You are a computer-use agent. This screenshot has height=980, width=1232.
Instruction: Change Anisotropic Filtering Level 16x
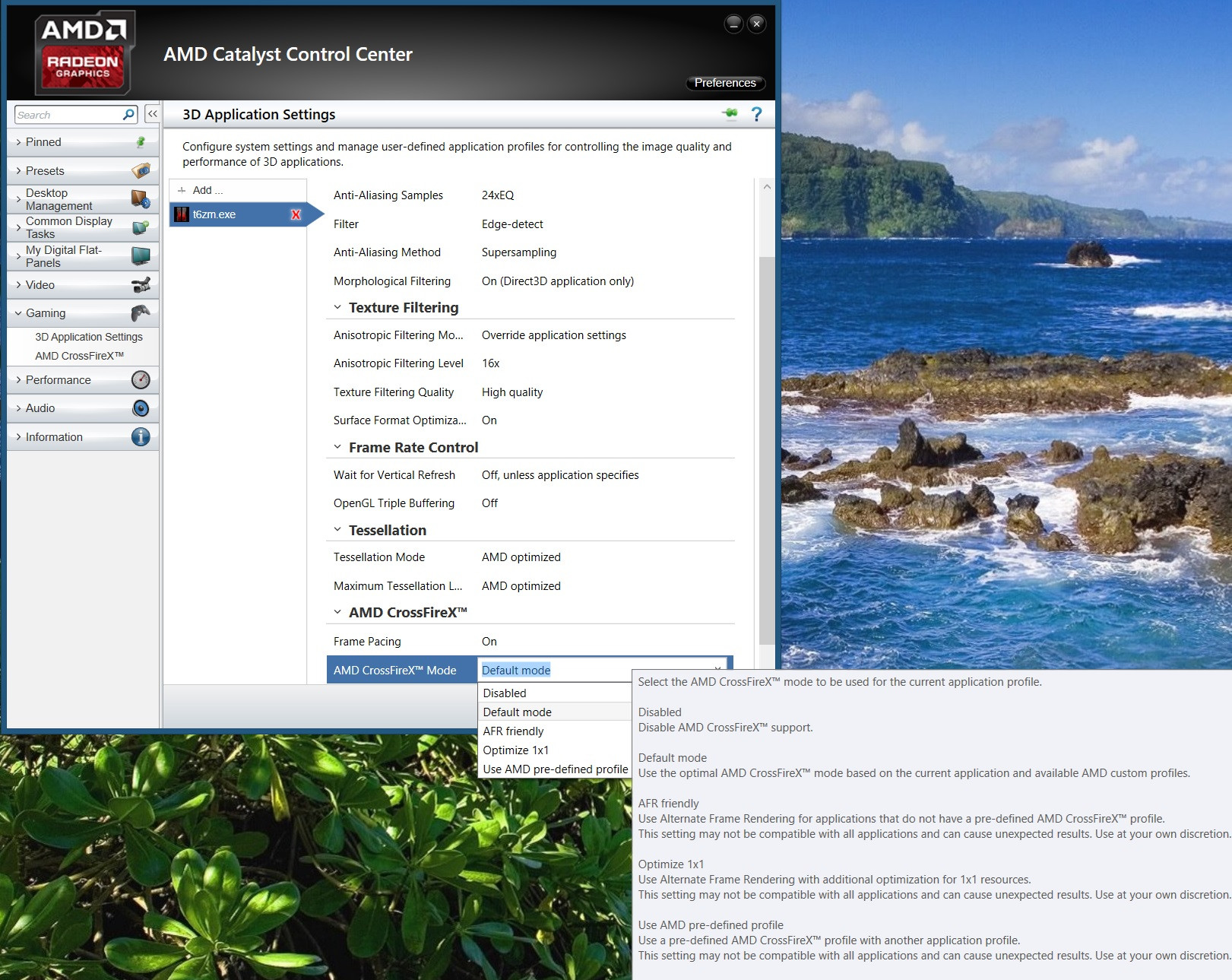491,363
